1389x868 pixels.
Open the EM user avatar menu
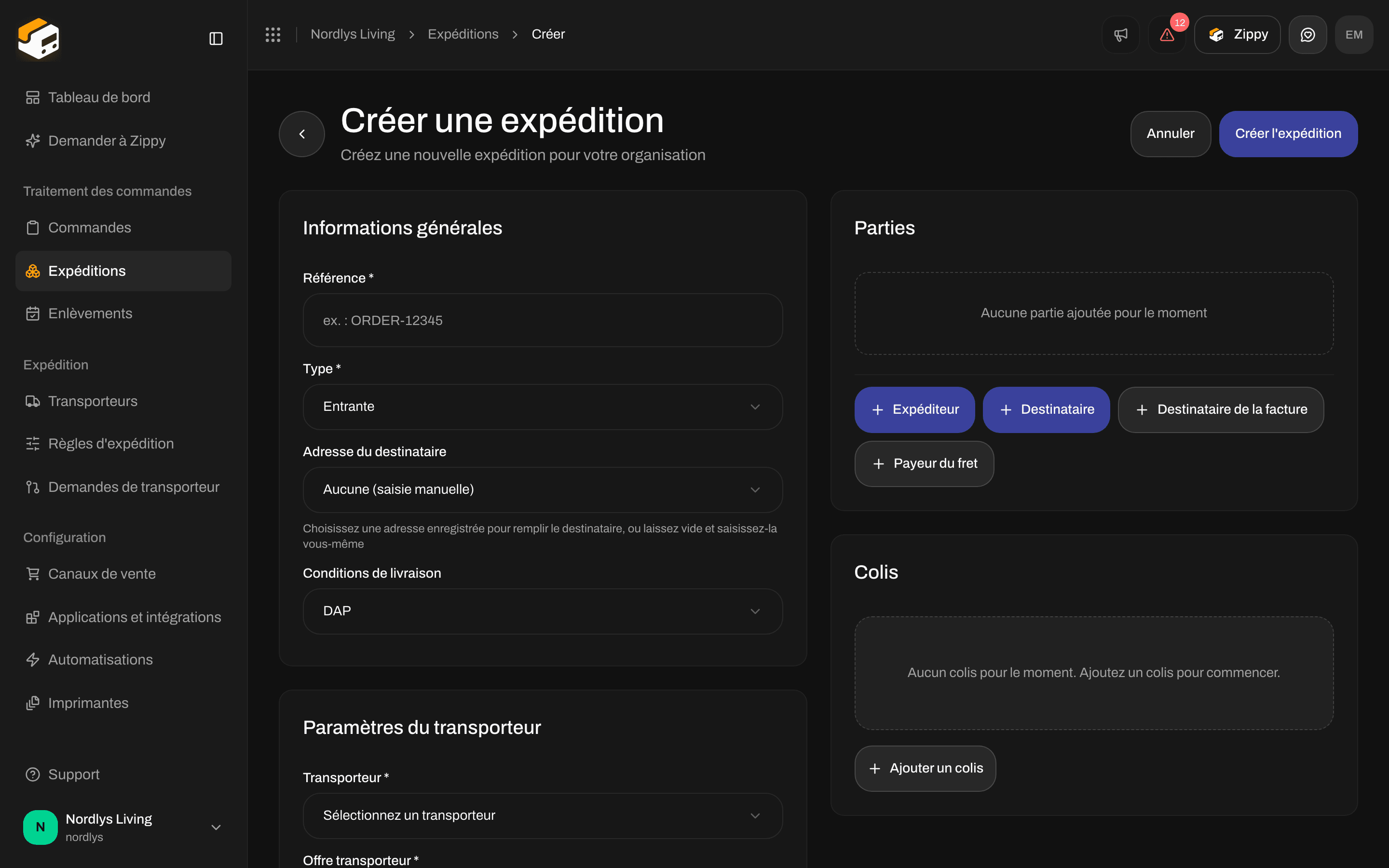click(1354, 34)
